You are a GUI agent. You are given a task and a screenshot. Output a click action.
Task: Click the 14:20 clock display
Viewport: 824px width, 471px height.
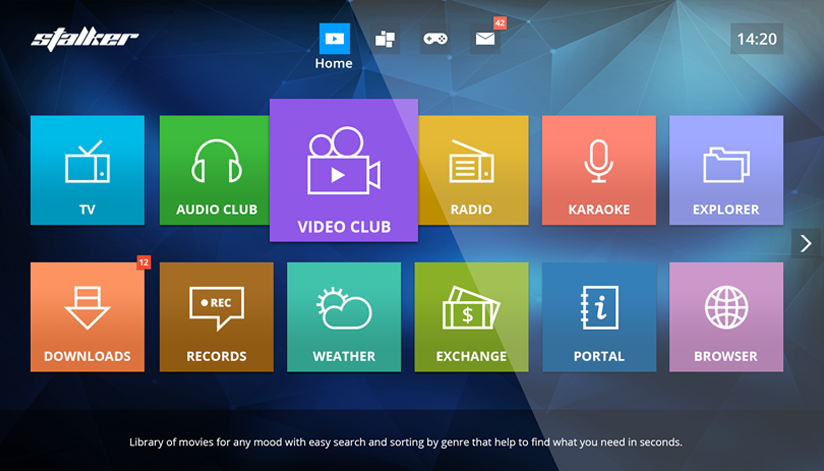point(756,39)
